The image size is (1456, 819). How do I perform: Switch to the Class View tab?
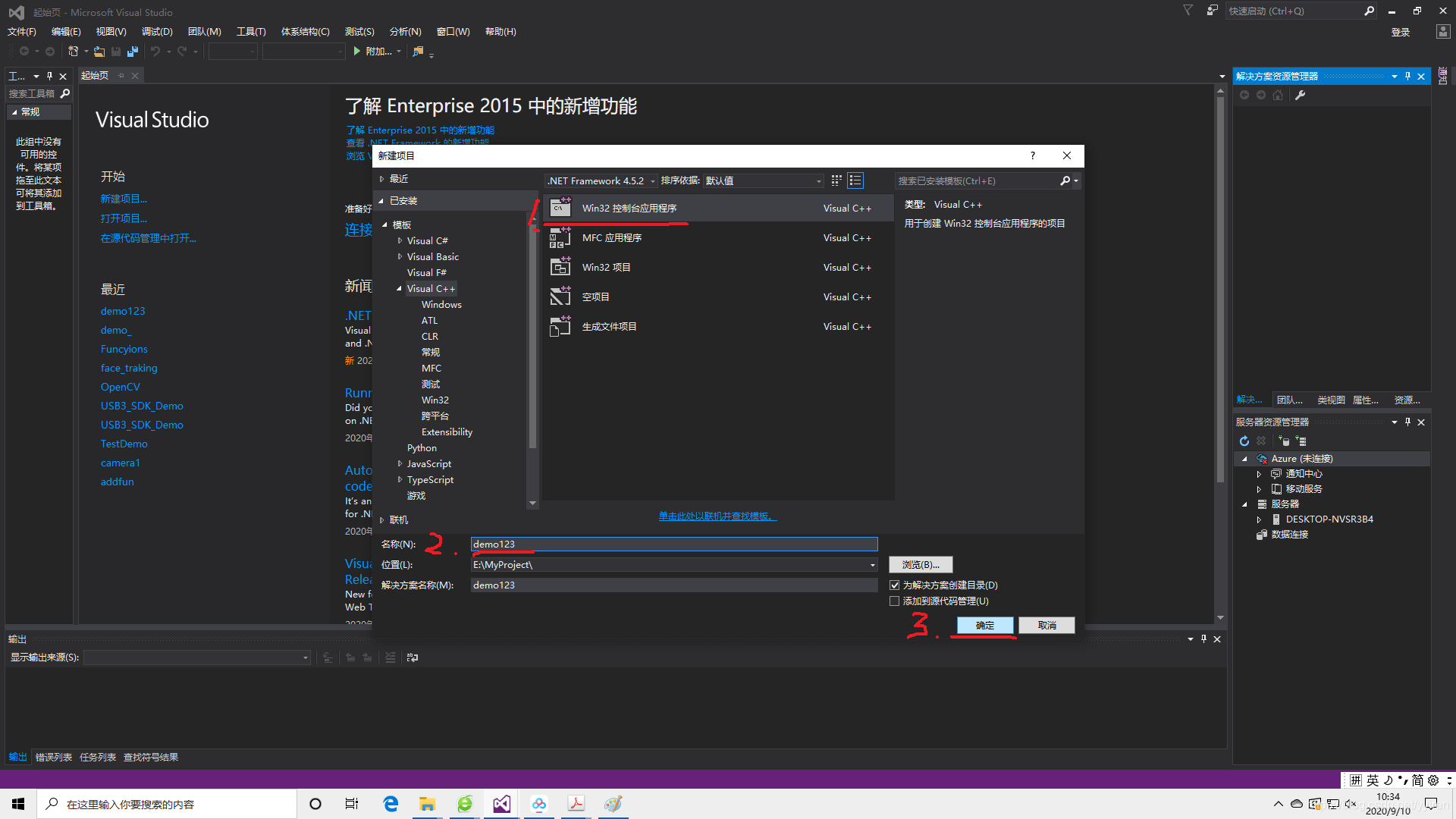pyautogui.click(x=1331, y=400)
